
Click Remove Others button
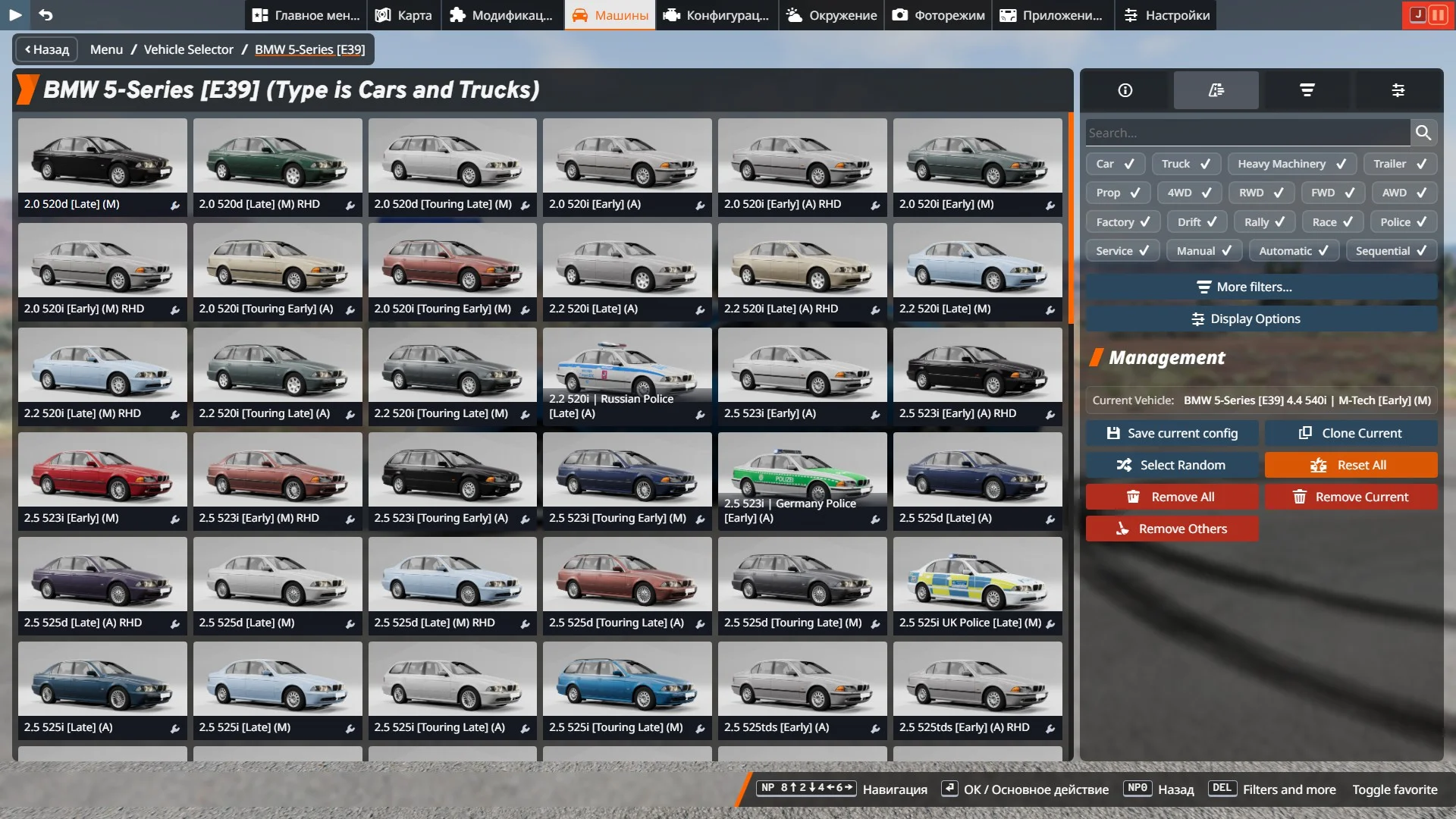[1172, 529]
